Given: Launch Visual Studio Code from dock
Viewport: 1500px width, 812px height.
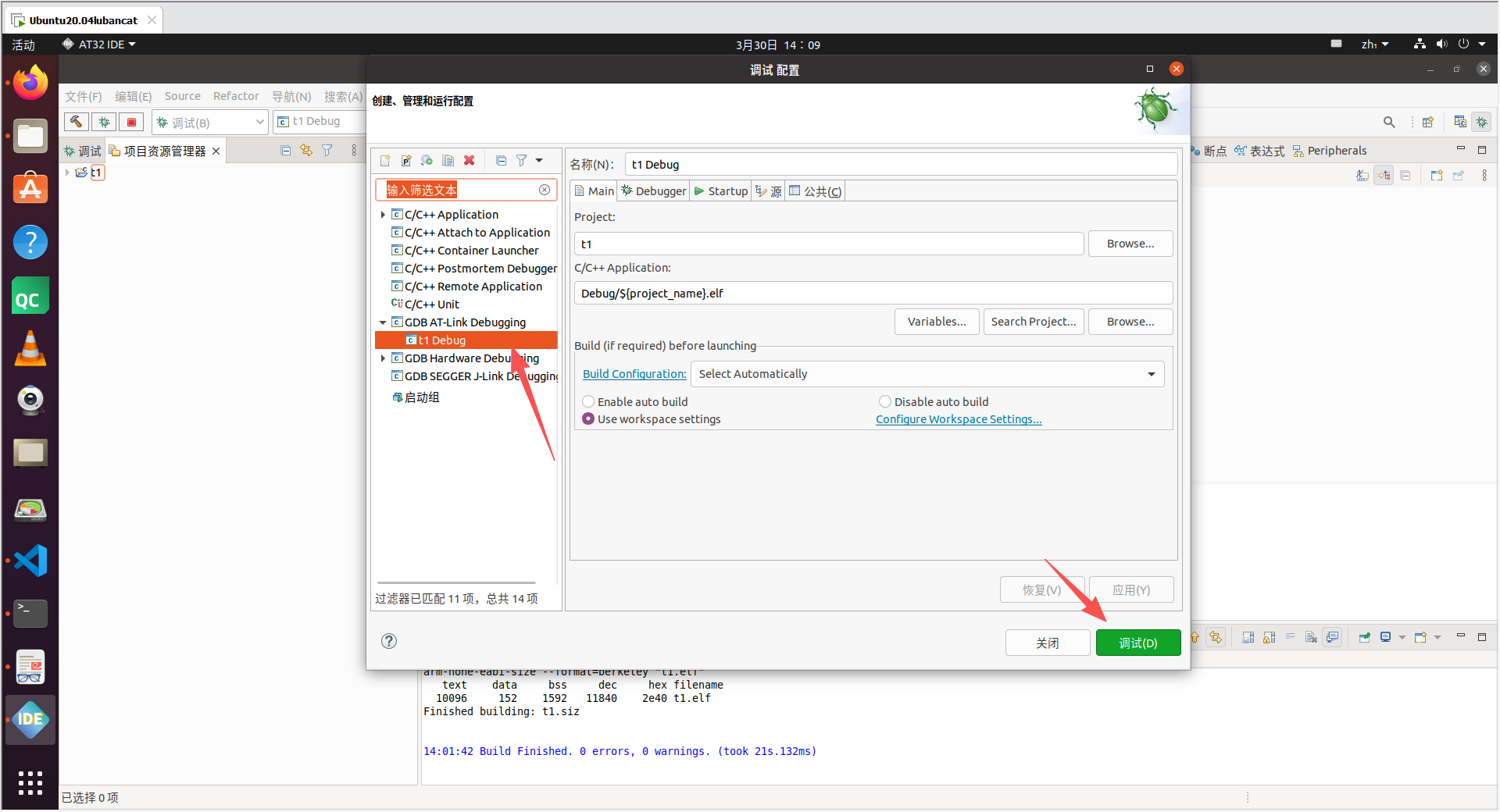Looking at the screenshot, I should pyautogui.click(x=30, y=561).
